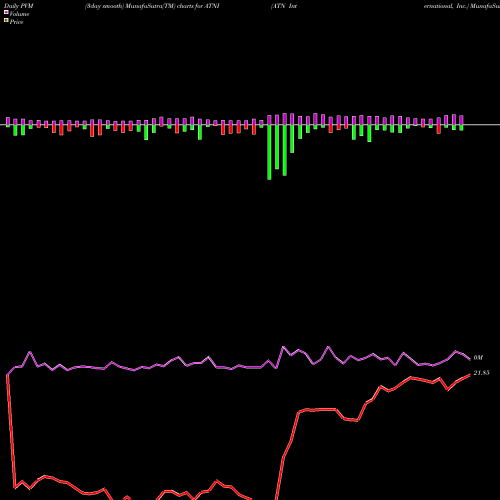
Task: Click the price value 21.85 label
Action: coord(481,373)
